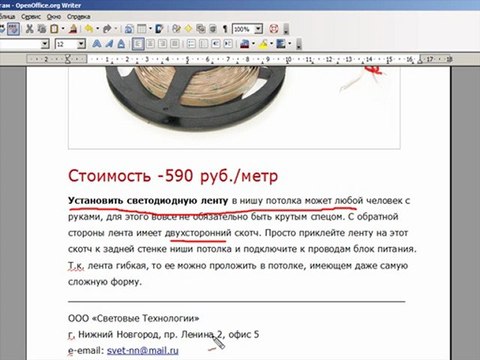Toggle AutoSpellcheck button
The width and height of the screenshot is (480, 360).
click(14, 29)
